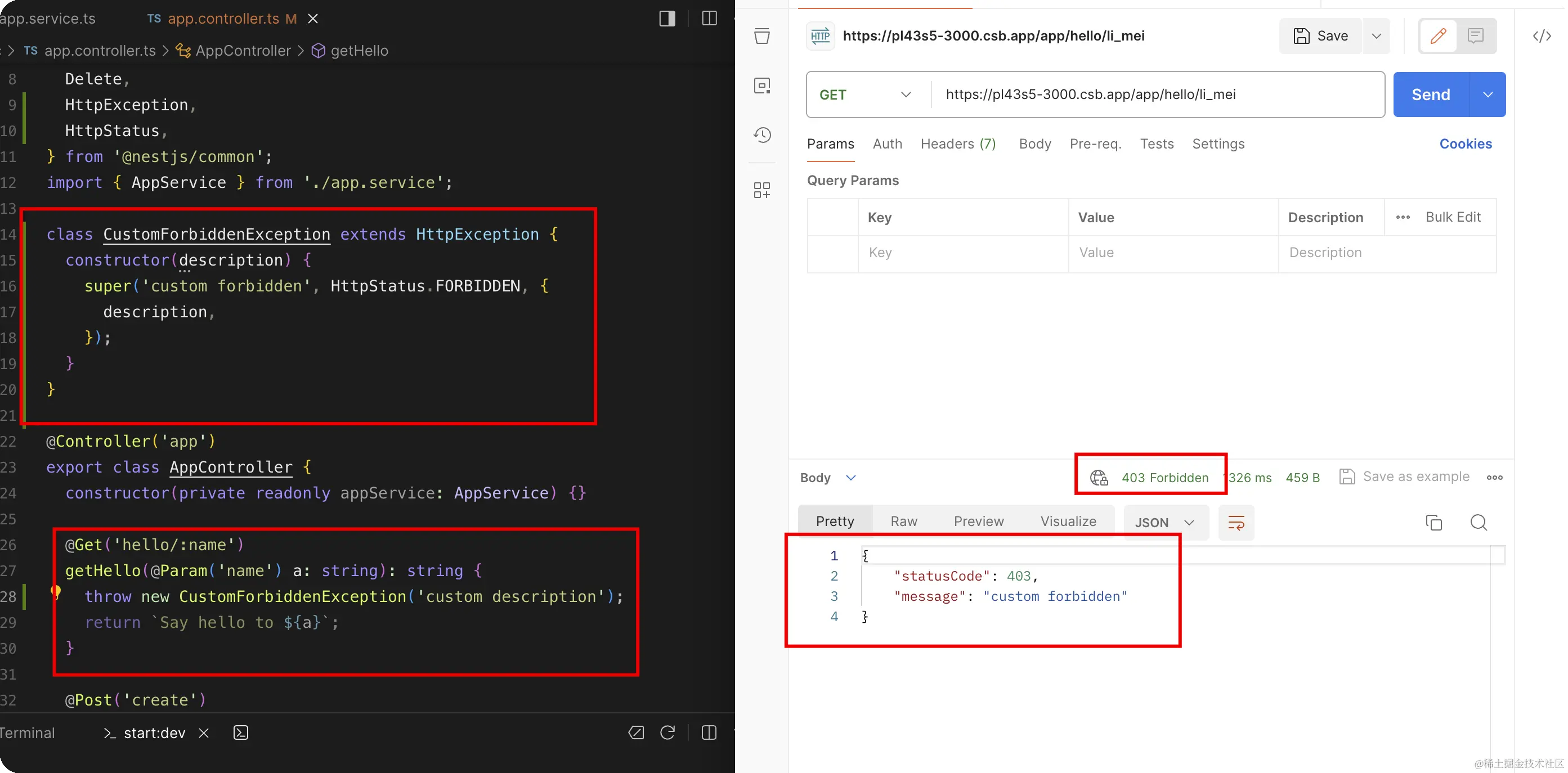Open the start:dev terminal tab

[x=145, y=733]
